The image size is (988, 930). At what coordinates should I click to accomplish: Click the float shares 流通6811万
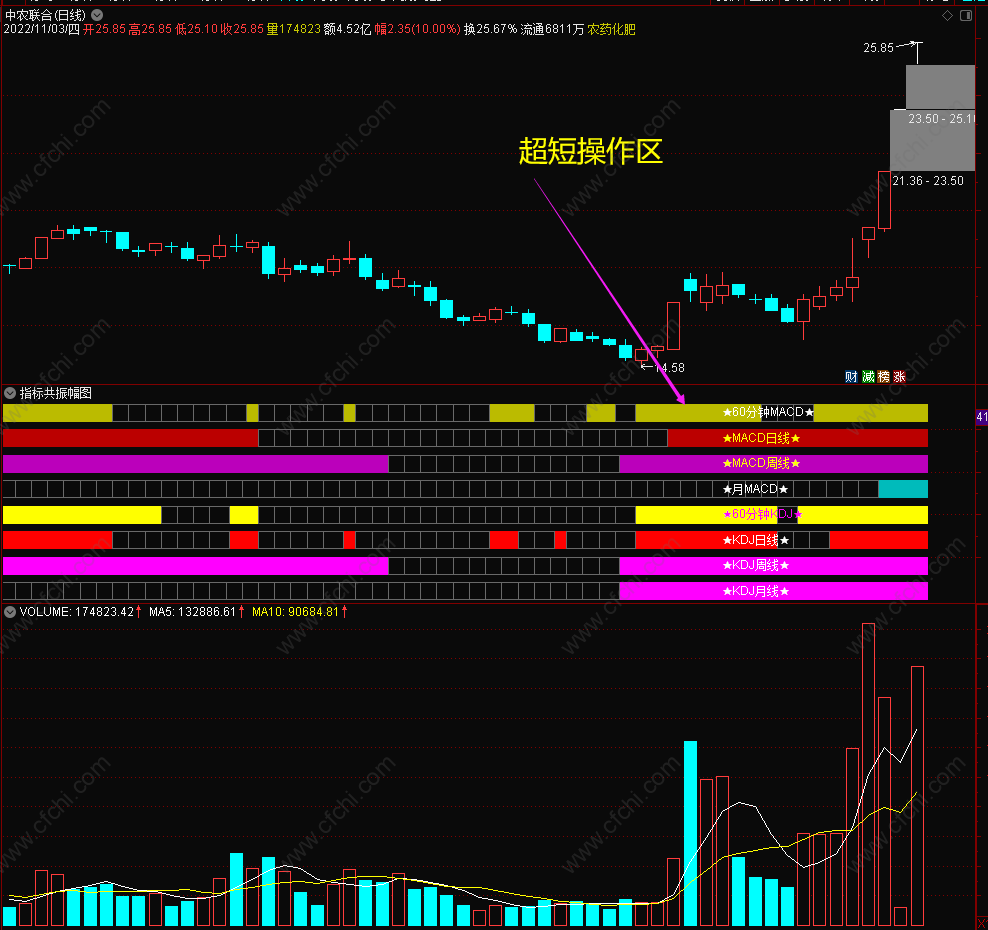(x=552, y=29)
